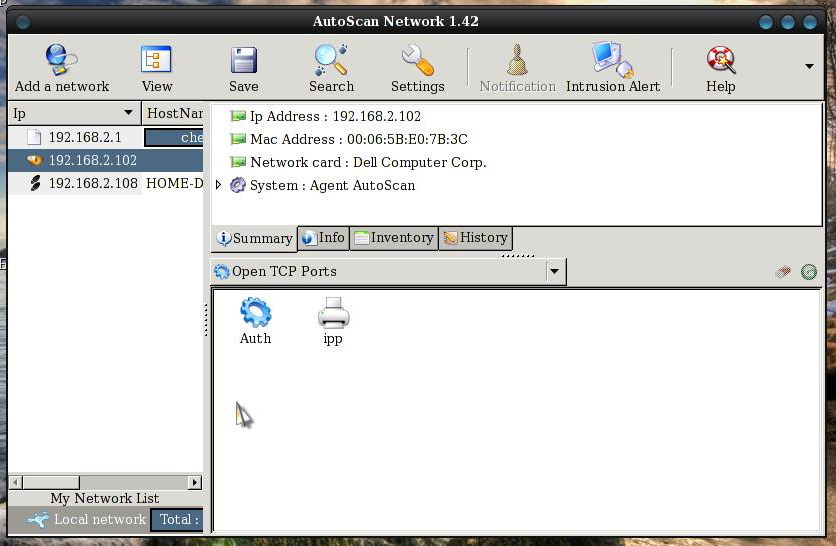Click the green refresh icon
Screen dimensions: 836x546
coord(808,272)
